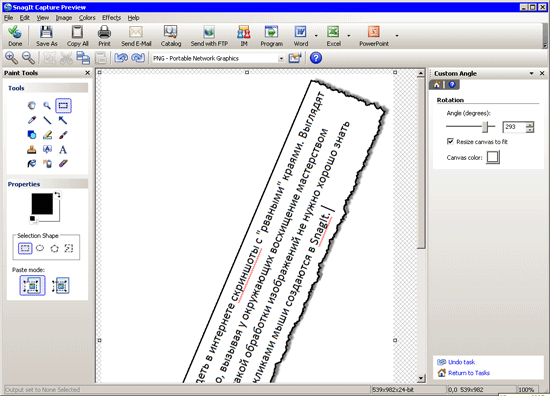Open the Effects menu
Screen dimensions: 550x396
[111, 18]
